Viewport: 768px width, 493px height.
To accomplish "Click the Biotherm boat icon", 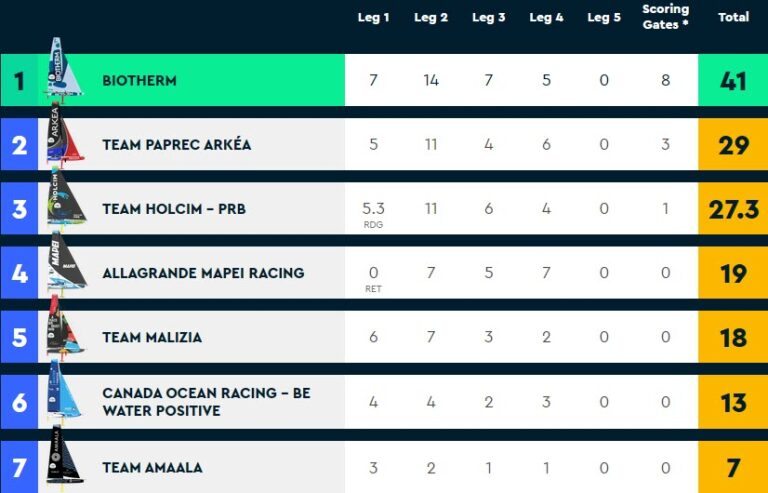I will (x=60, y=70).
